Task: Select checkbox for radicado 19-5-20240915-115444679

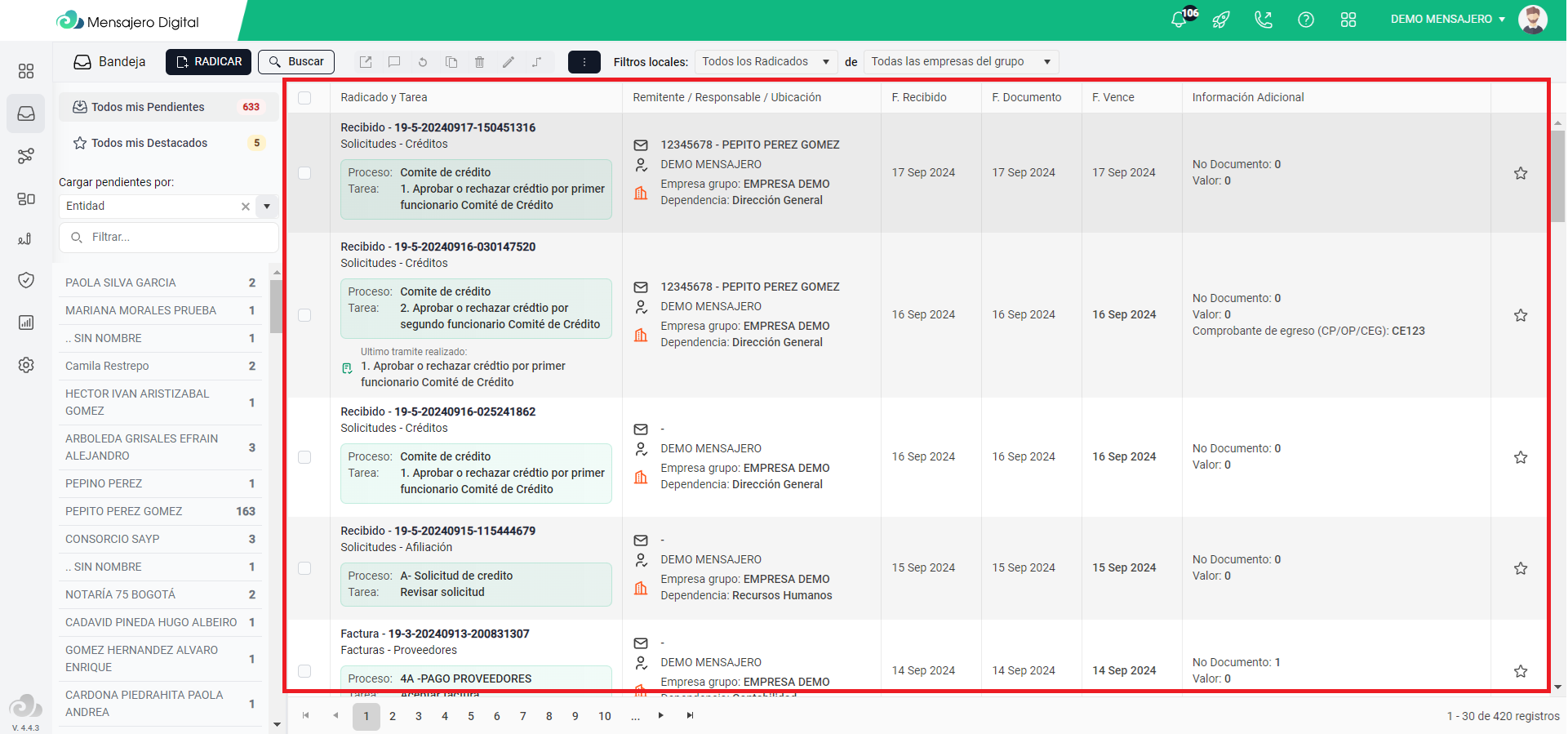Action: click(x=304, y=568)
